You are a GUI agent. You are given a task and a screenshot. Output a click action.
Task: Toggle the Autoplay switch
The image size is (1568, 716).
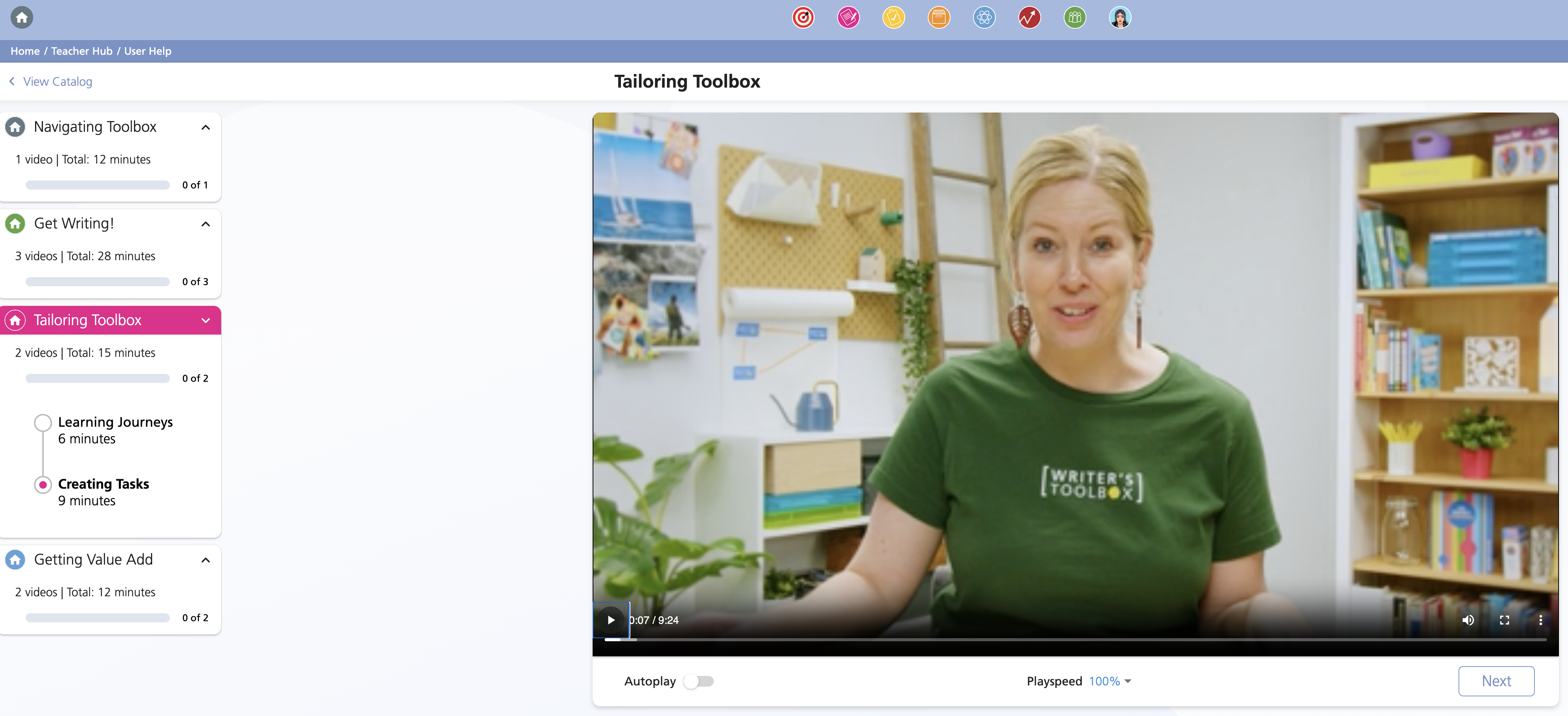click(698, 681)
